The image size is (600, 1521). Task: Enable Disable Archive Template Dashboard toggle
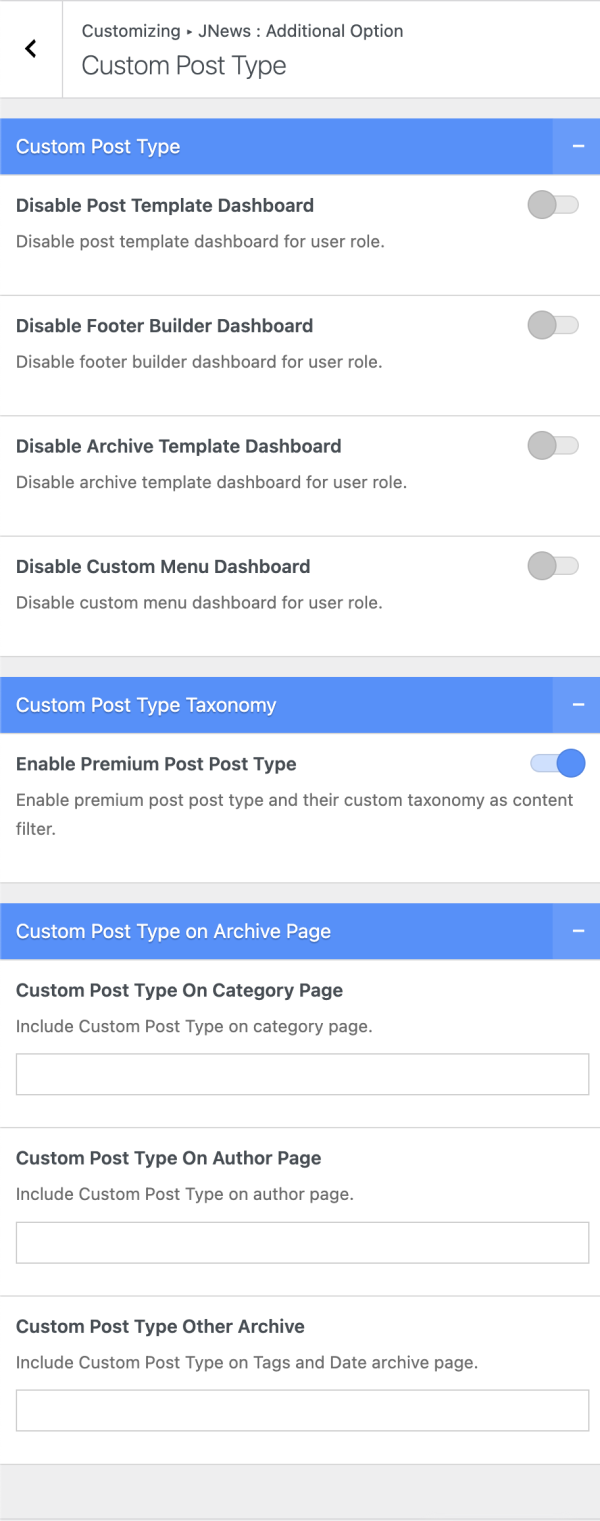[x=554, y=445]
